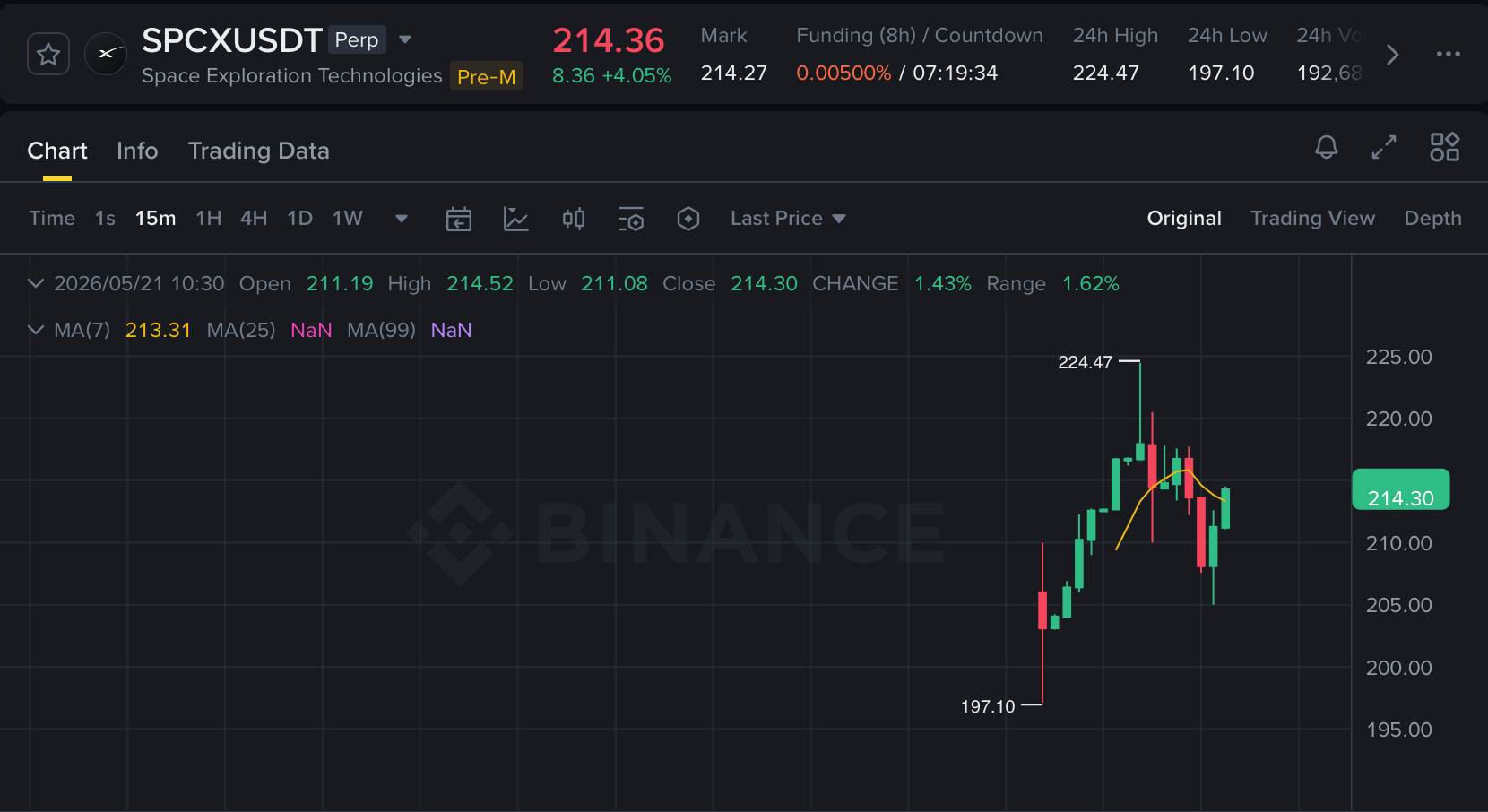This screenshot has width=1488, height=812.
Task: Click the MA(99) NaN value
Action: tap(451, 330)
